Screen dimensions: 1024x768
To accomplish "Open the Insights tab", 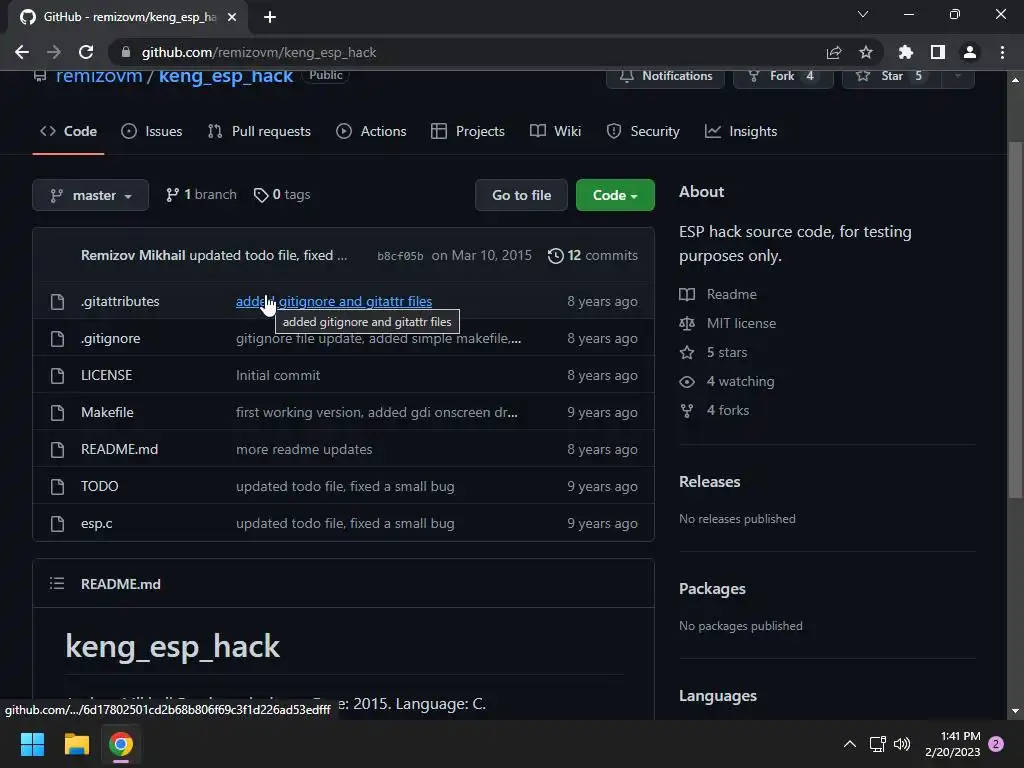I will (741, 131).
